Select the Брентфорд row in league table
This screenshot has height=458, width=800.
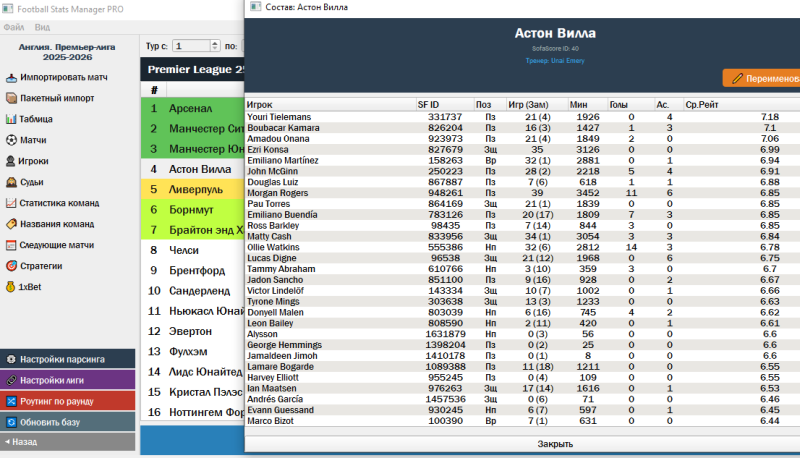point(193,270)
